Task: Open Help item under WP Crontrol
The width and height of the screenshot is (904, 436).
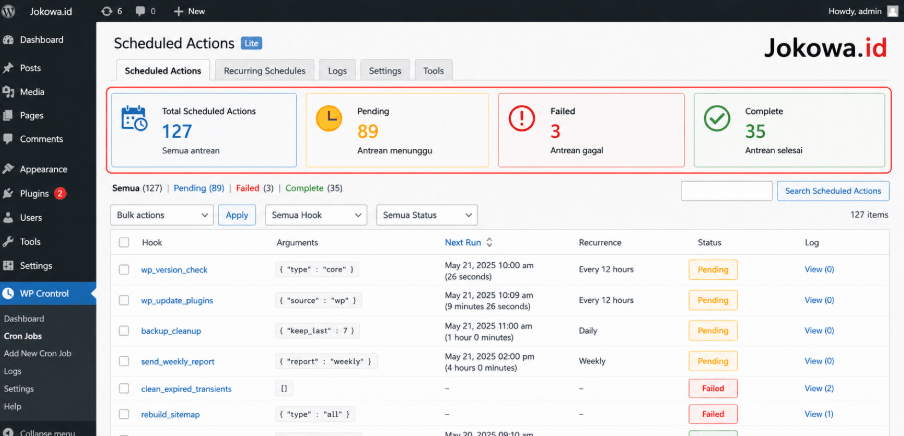Action: click(x=12, y=407)
